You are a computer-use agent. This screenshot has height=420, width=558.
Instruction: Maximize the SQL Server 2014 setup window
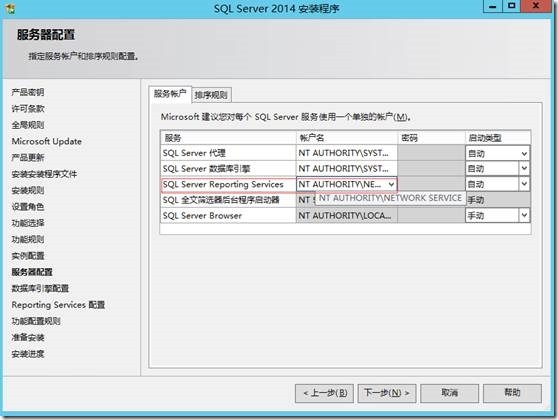click(512, 6)
